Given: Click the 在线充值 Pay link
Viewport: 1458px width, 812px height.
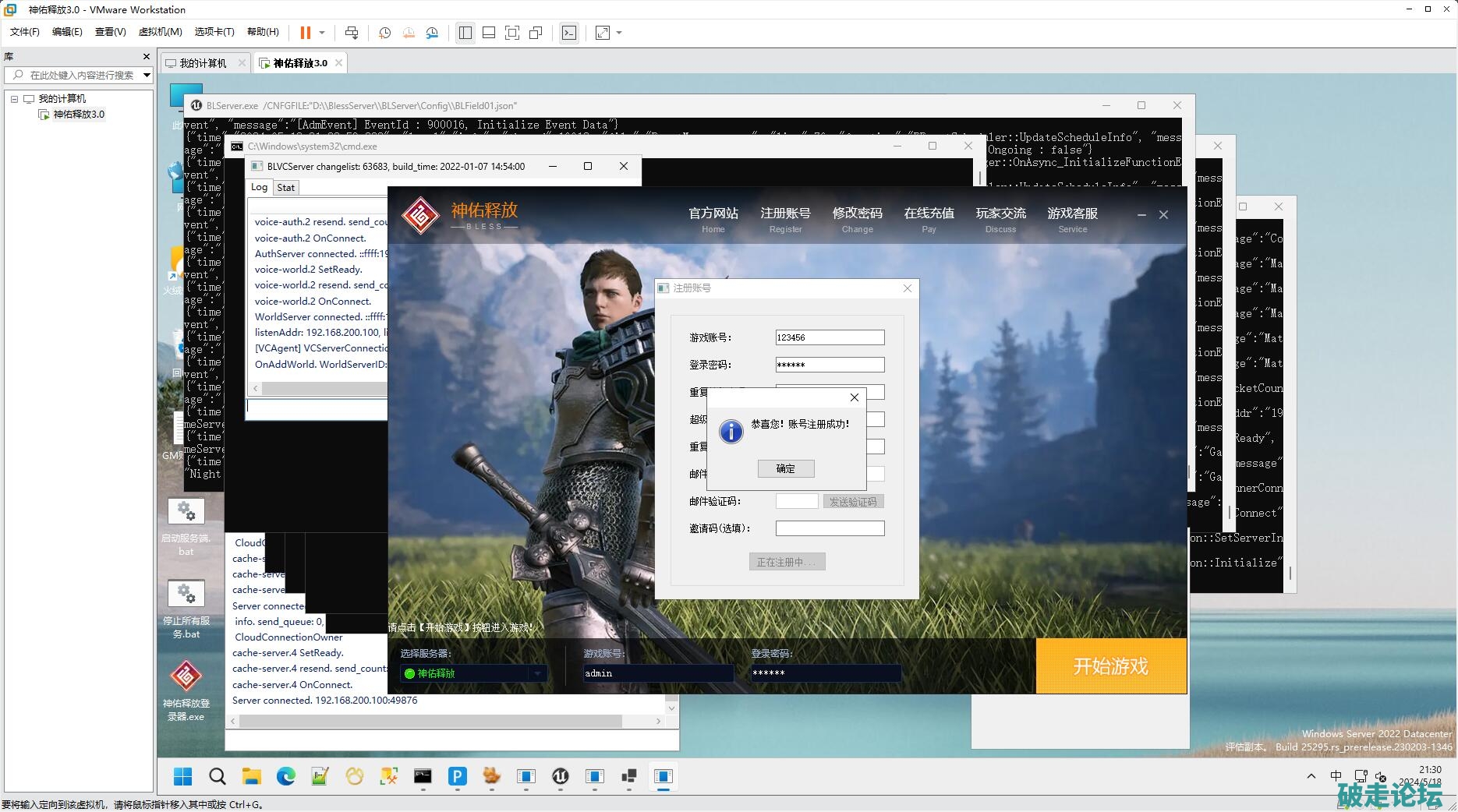Looking at the screenshot, I should (929, 219).
